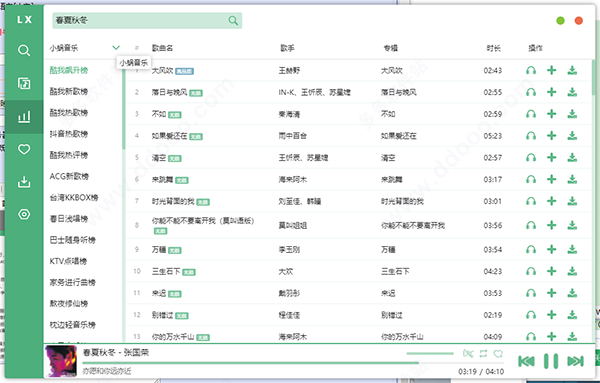Open the 熬夜修仙榜 chart
This screenshot has width=600, height=383.
coord(69,304)
